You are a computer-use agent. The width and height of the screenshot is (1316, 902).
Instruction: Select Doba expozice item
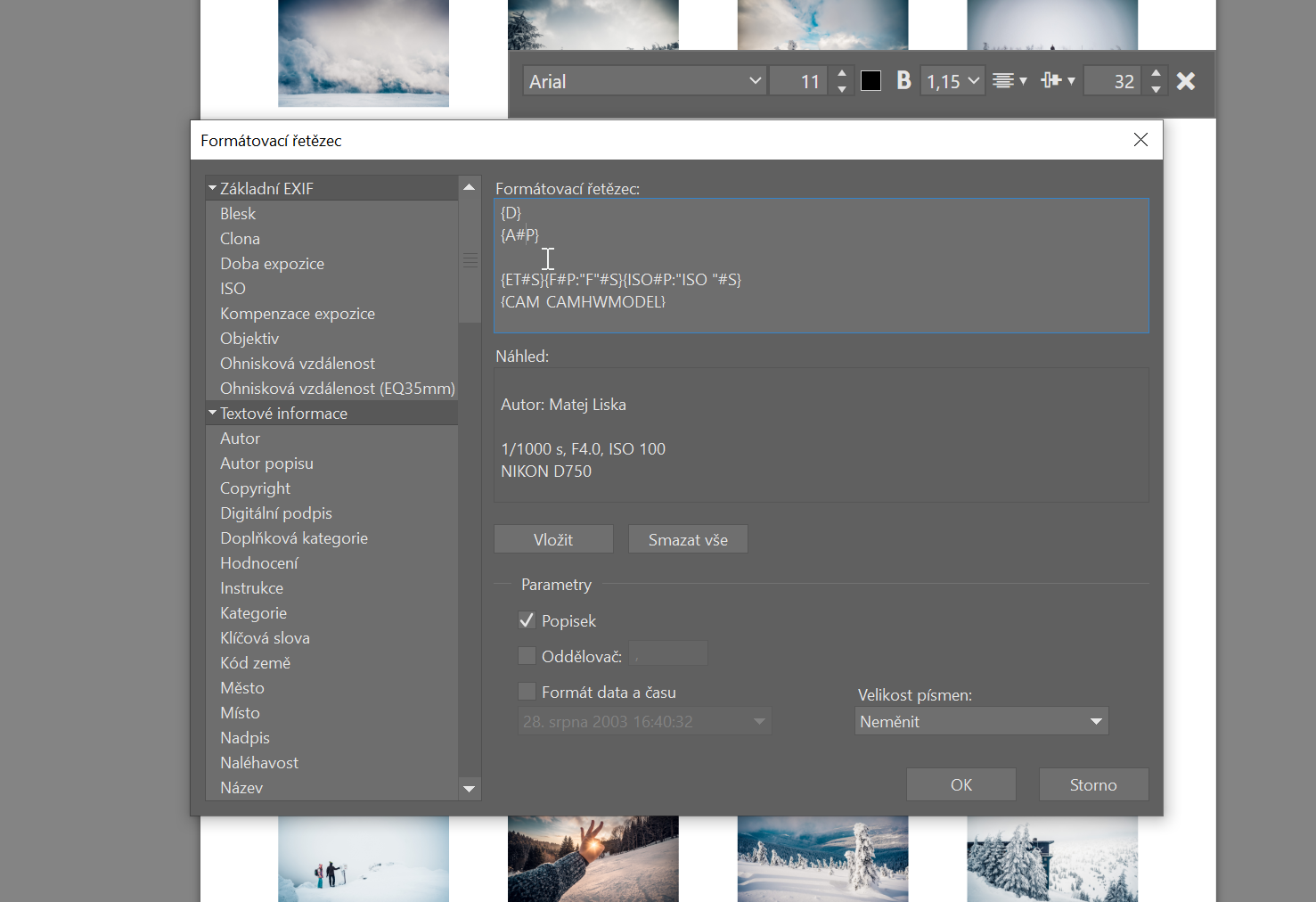(x=331, y=264)
